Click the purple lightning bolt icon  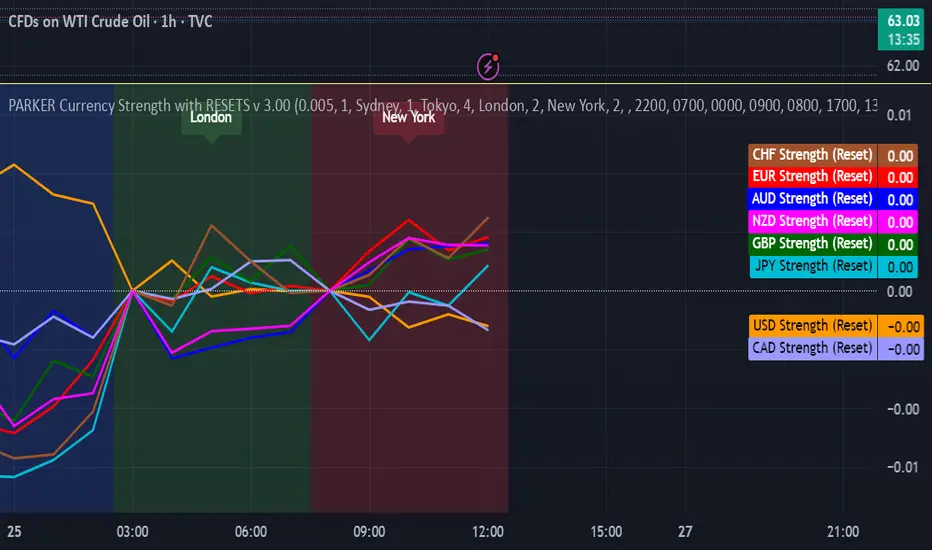click(490, 66)
